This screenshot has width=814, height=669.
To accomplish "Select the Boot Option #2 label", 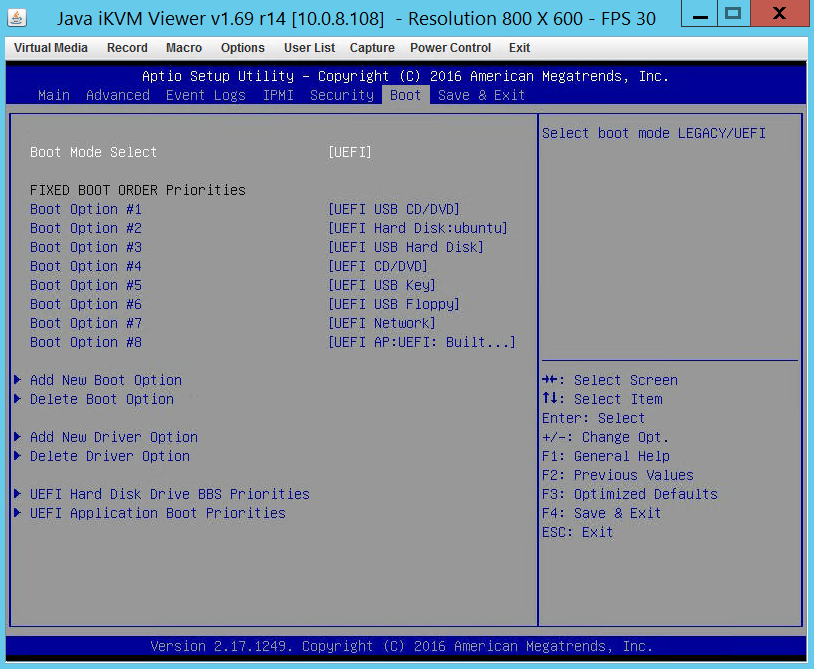I will (86, 228).
